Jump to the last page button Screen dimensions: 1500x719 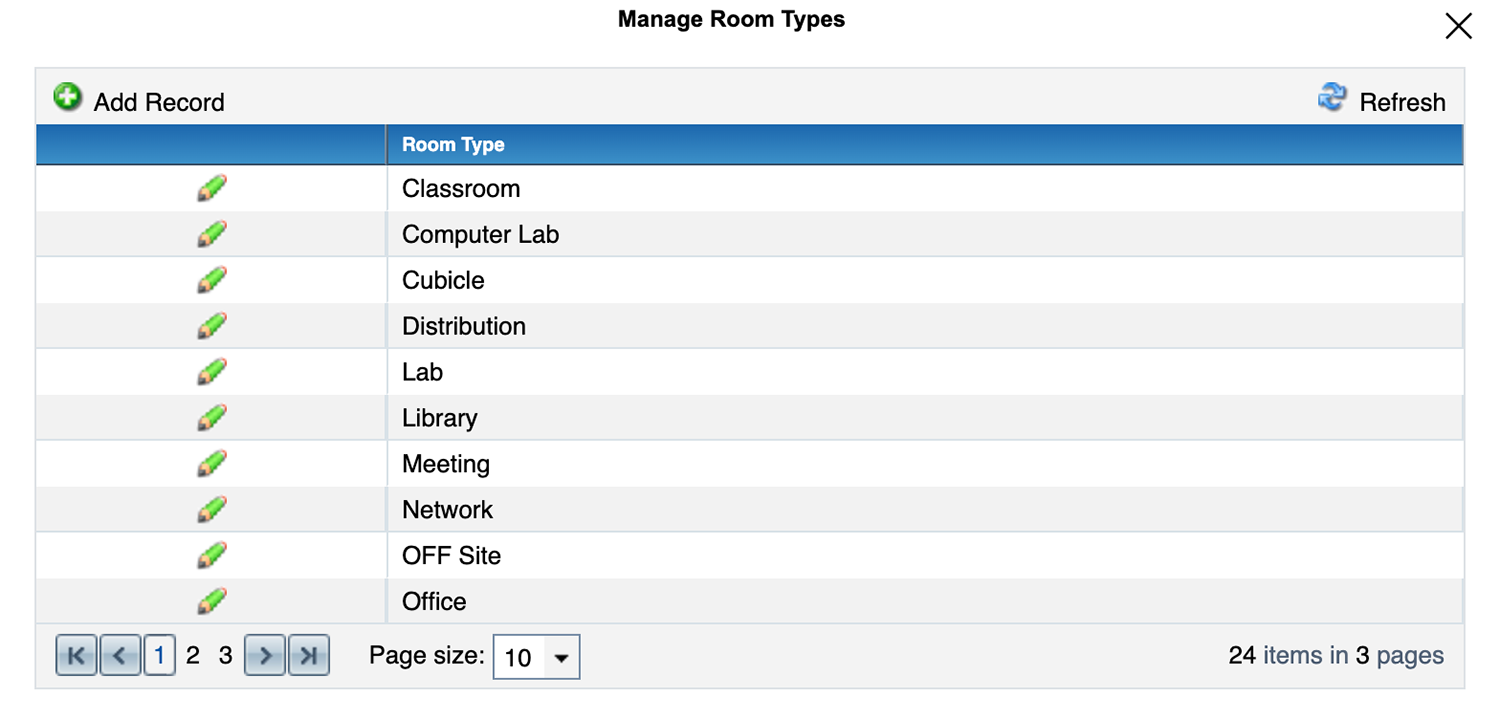tap(309, 656)
